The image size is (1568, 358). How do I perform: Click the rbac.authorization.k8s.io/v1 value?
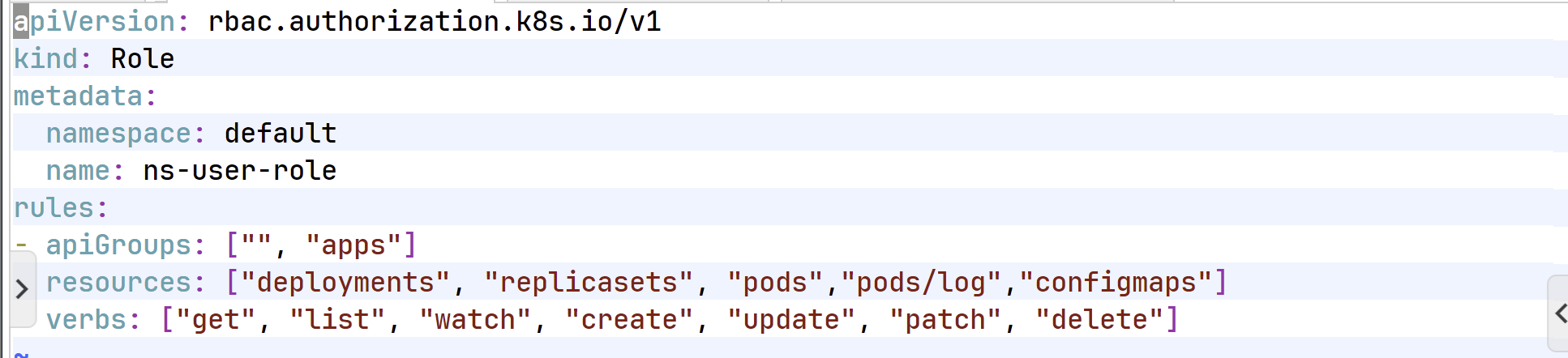(x=435, y=21)
